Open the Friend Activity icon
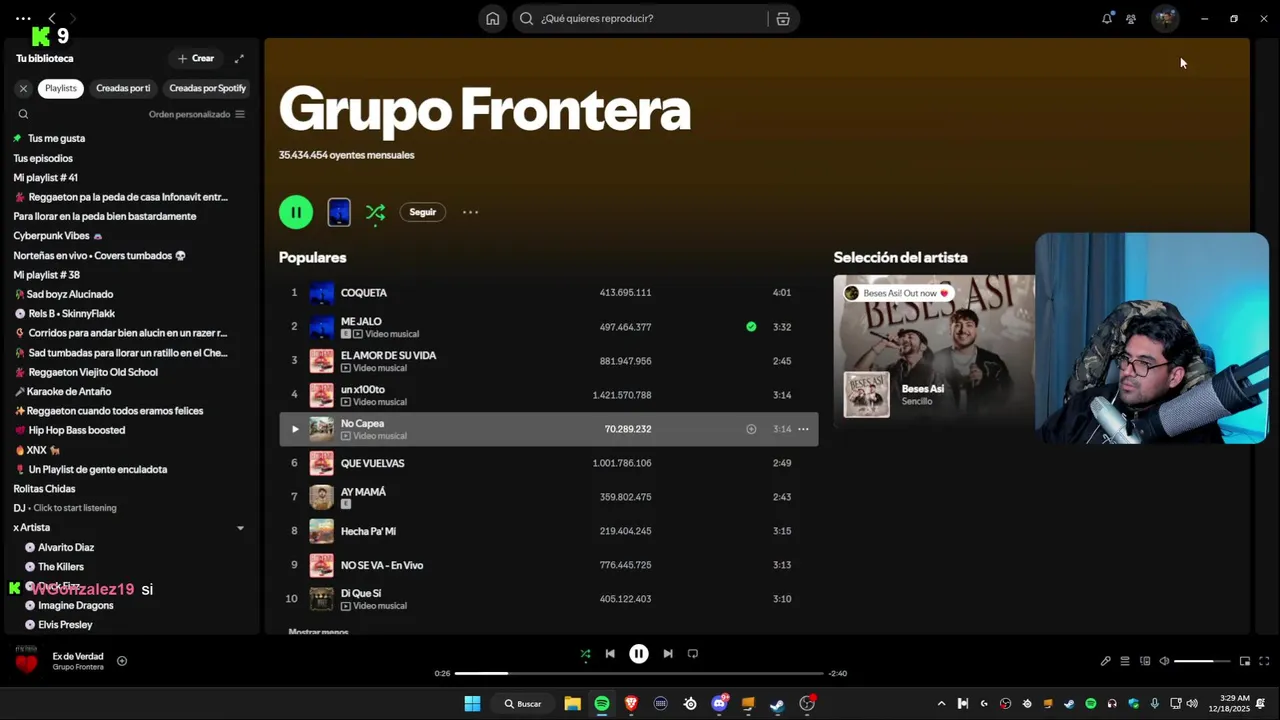 [x=1131, y=18]
